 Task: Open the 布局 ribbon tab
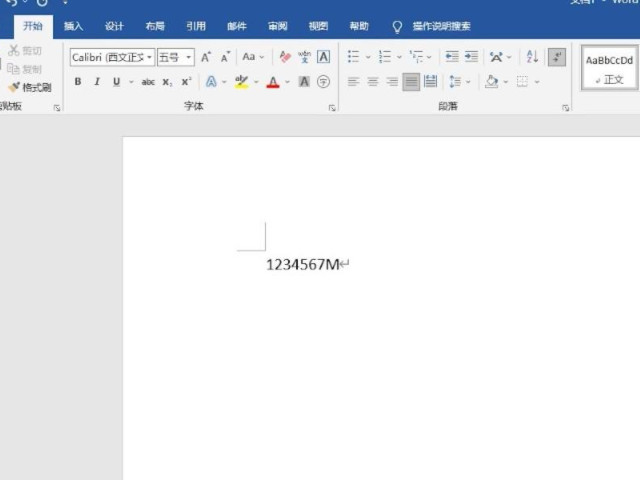tap(154, 26)
